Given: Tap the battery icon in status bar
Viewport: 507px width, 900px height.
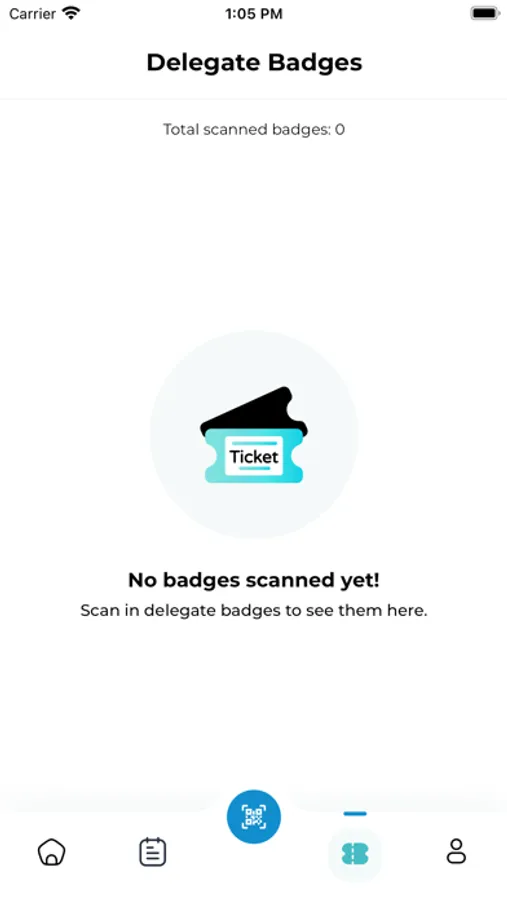Looking at the screenshot, I should click(485, 13).
